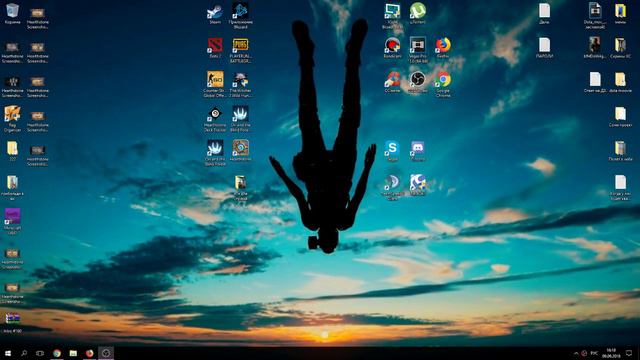Viewport: 640px width, 360px height.
Task: Select the OBS Studio shortcut on the desktop
Action: click(x=418, y=82)
